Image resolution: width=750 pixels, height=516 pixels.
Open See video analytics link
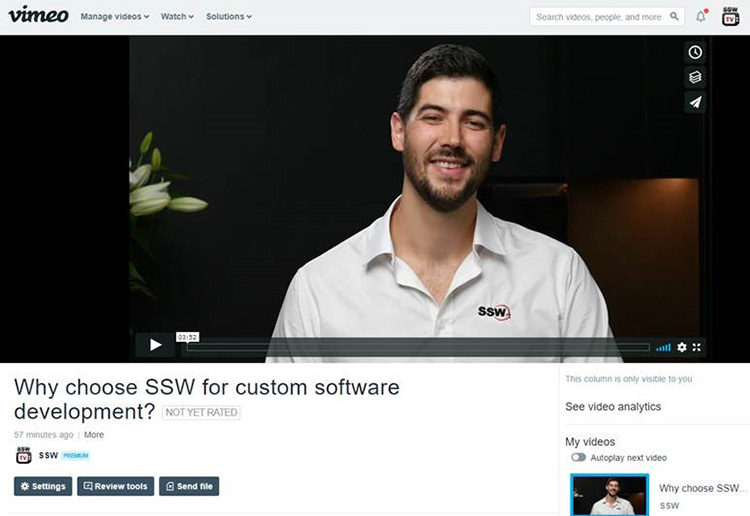coord(613,407)
